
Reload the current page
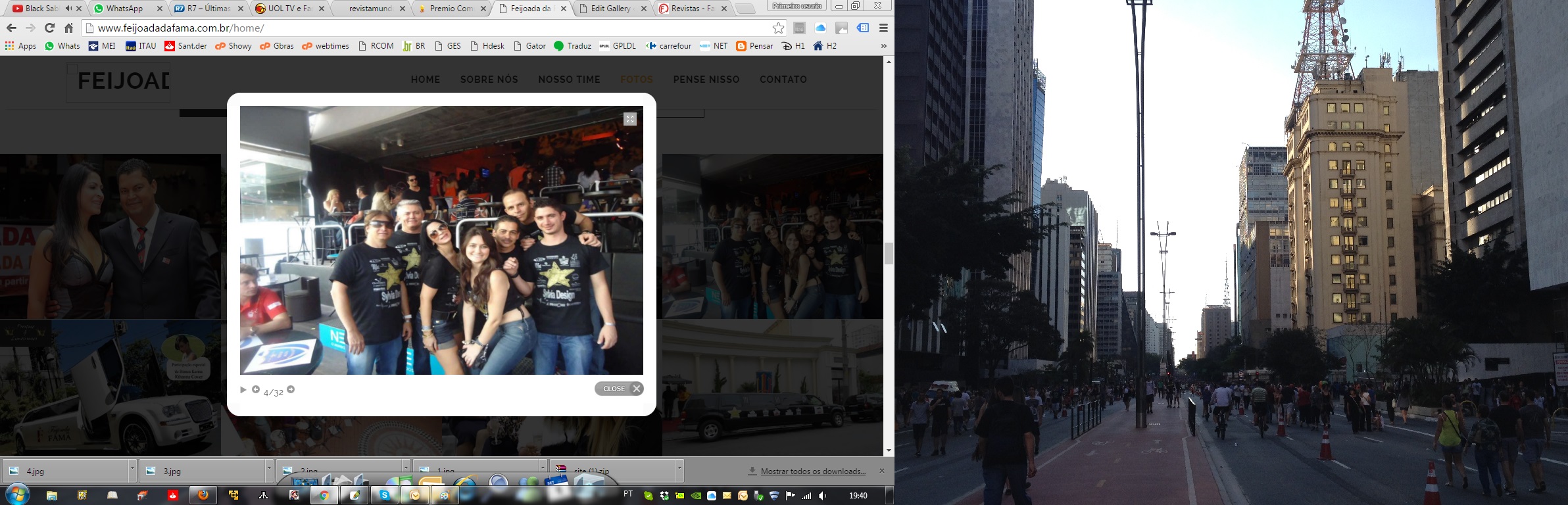[49, 28]
